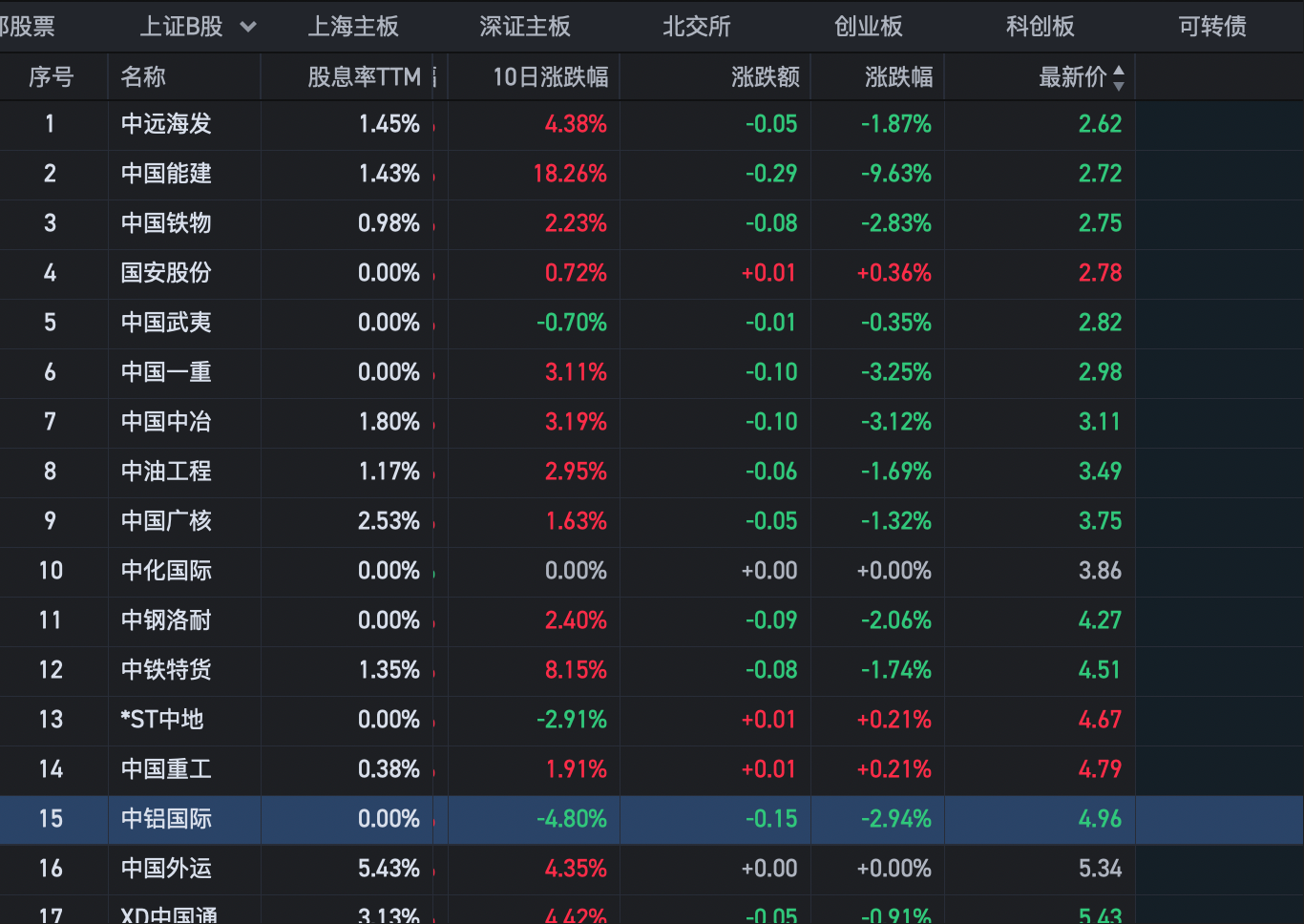Select the 中国外运 stock name
Screen dimensions: 1304x924
click(166, 869)
